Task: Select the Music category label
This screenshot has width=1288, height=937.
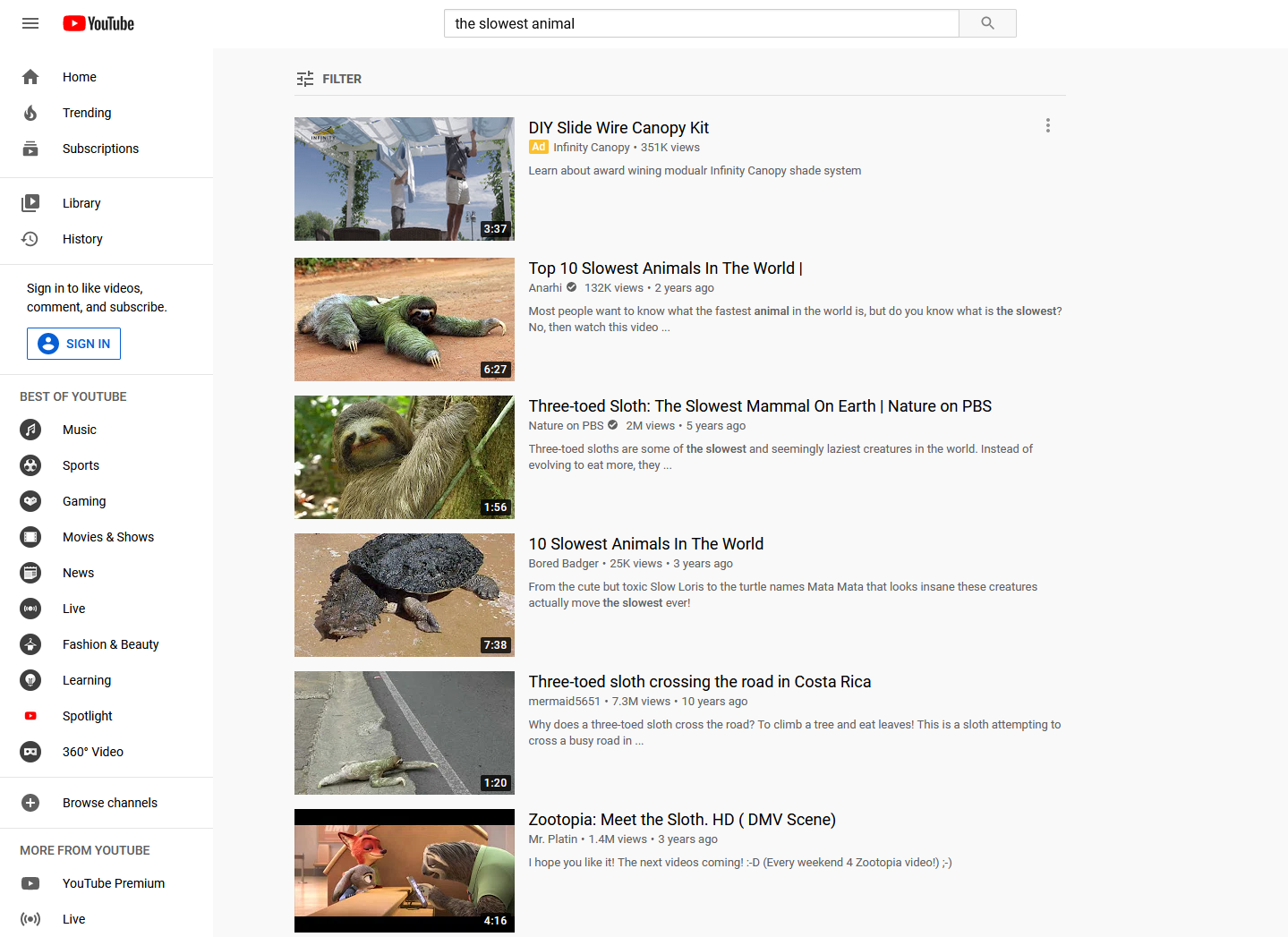Action: click(80, 430)
